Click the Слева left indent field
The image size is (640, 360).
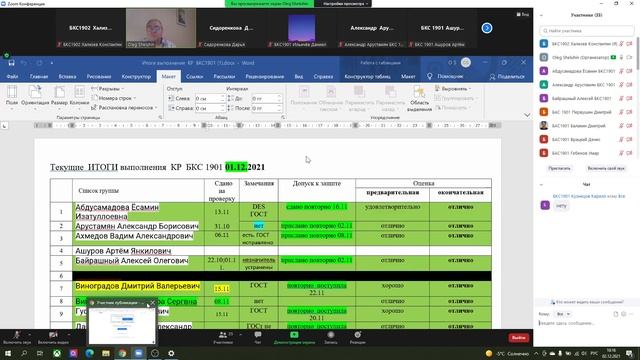coord(210,98)
